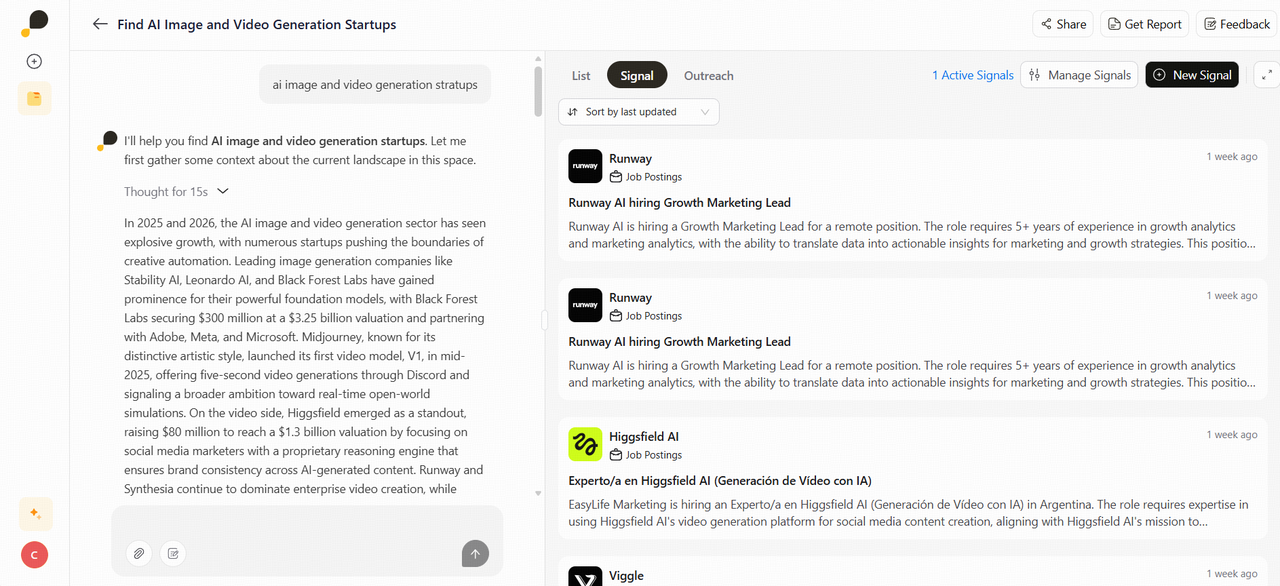The image size is (1280, 586).
Task: Click the expand panel icon at top right
Action: tap(1267, 75)
